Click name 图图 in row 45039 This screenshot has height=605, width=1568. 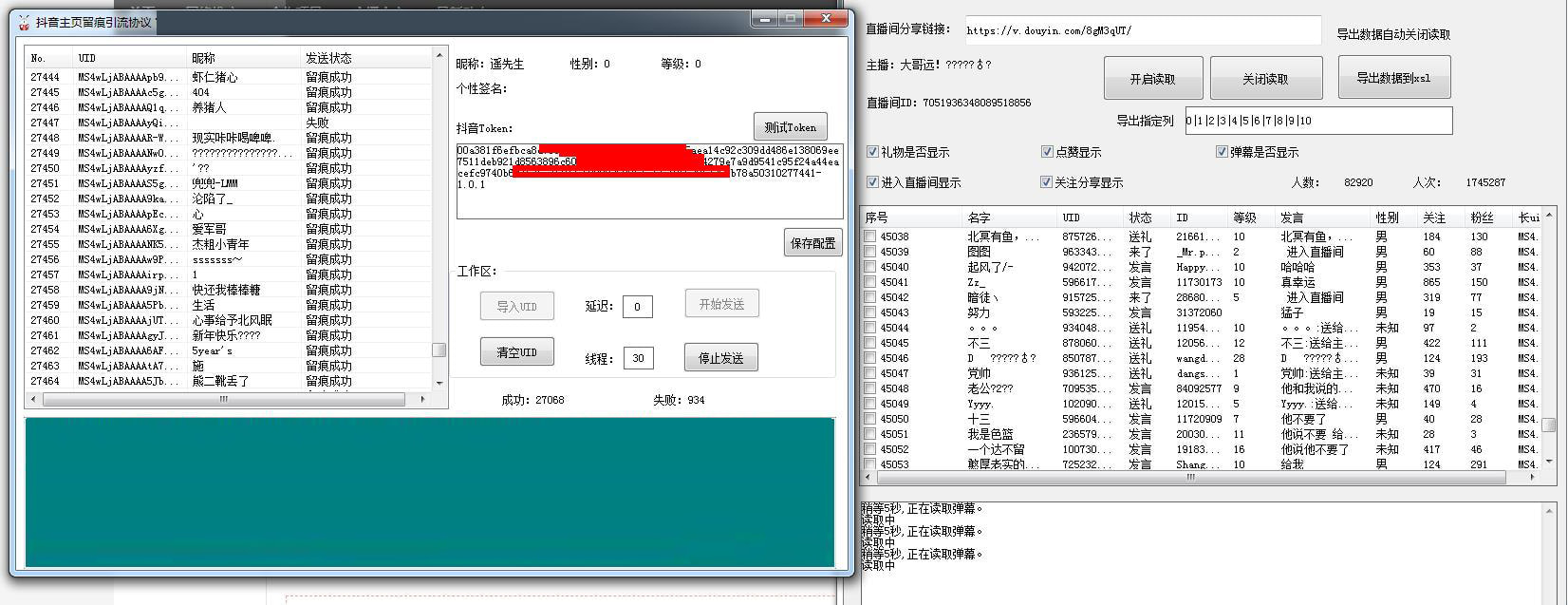click(979, 252)
